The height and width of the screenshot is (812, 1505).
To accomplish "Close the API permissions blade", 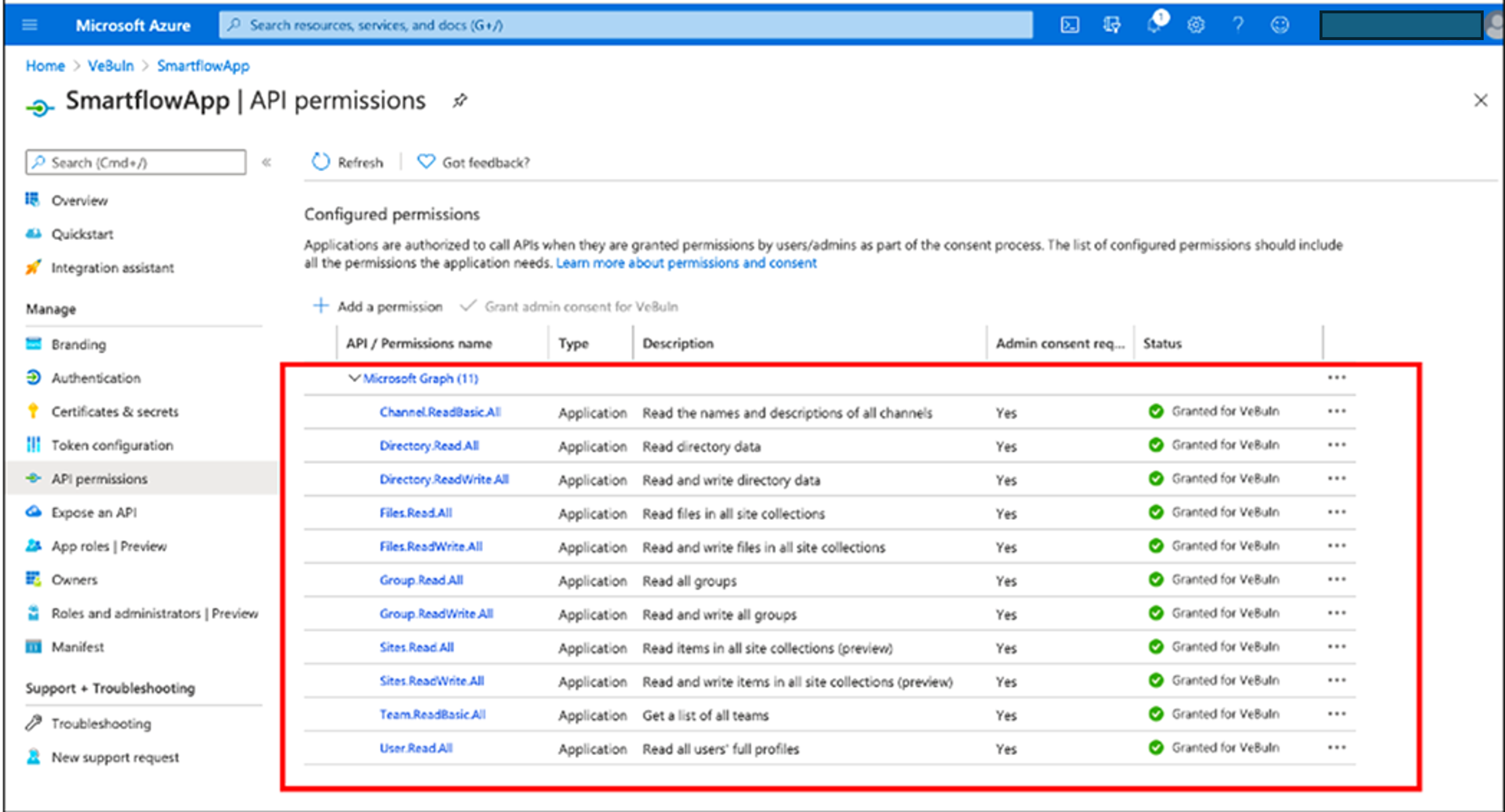I will pyautogui.click(x=1480, y=101).
